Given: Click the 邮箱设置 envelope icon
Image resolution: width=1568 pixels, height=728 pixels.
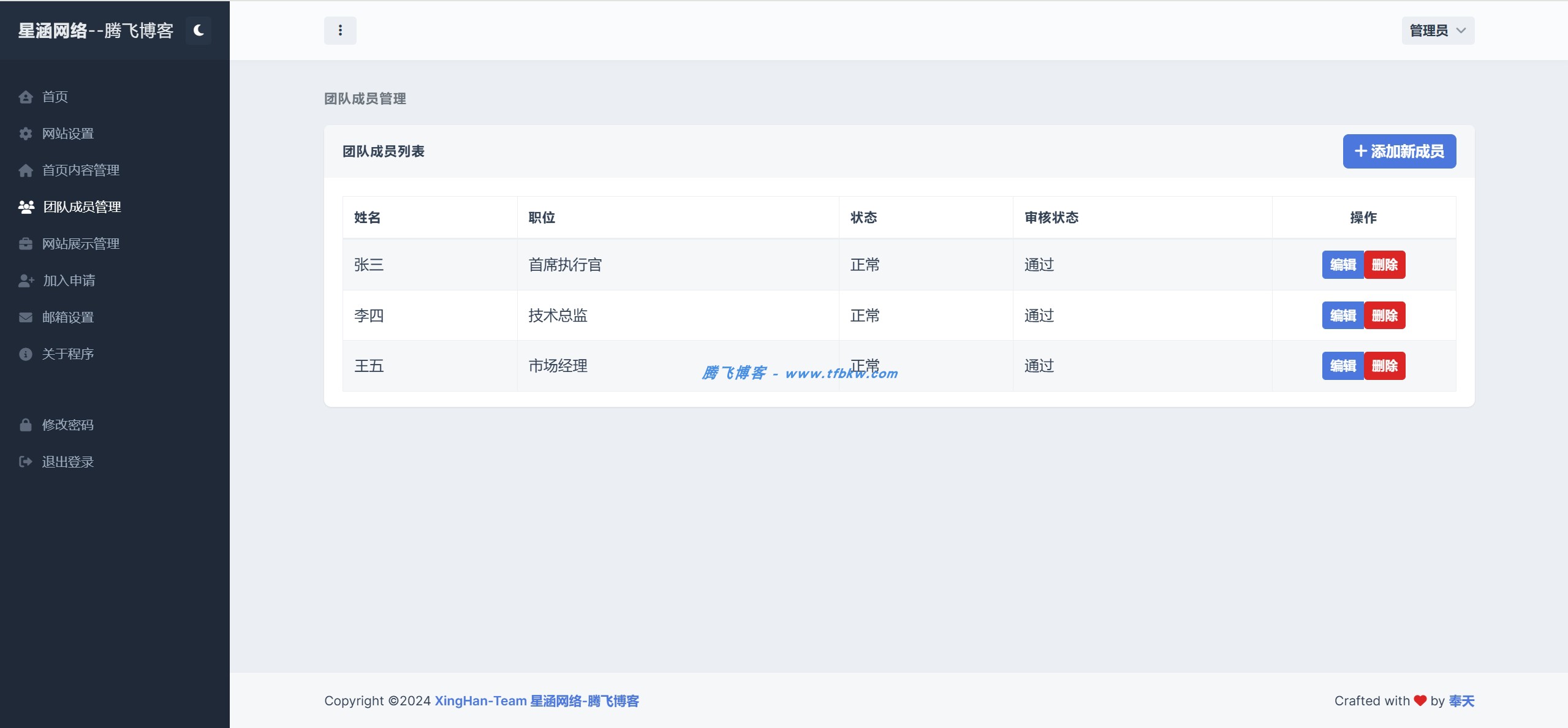Looking at the screenshot, I should click(x=25, y=317).
